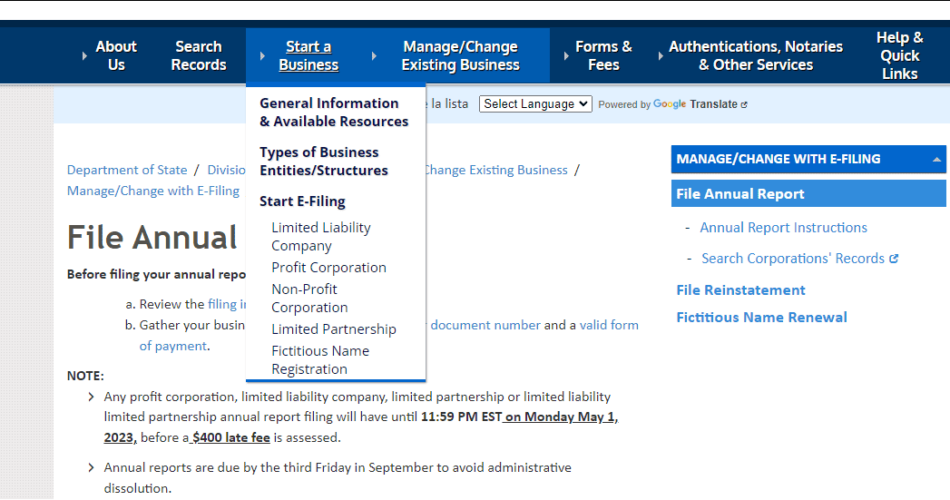The width and height of the screenshot is (950, 500).
Task: Open General Information & Available Resources
Action: point(333,112)
